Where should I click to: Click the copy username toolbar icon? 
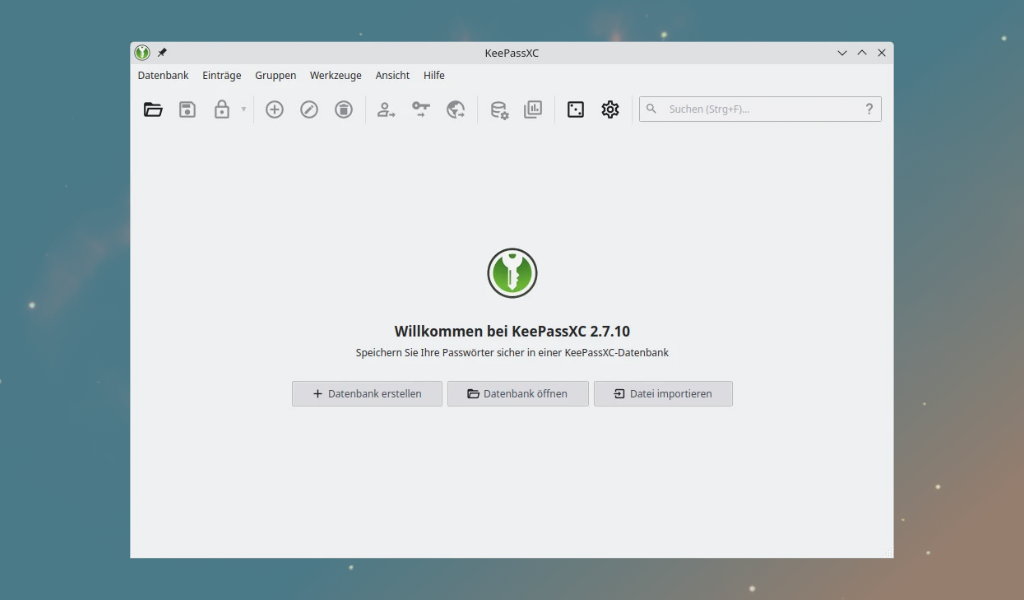pyautogui.click(x=386, y=110)
